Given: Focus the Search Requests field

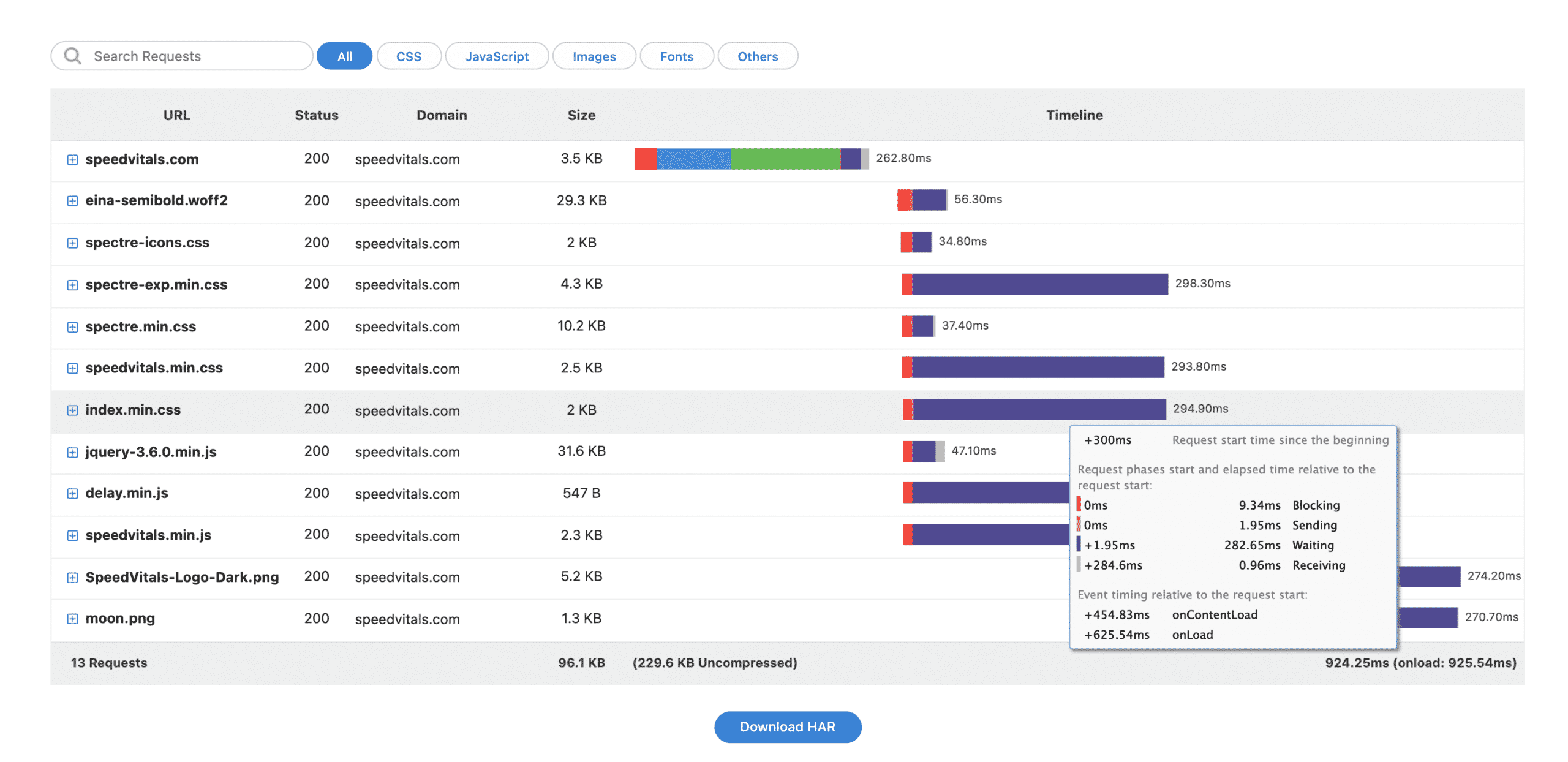Looking at the screenshot, I should 182,56.
